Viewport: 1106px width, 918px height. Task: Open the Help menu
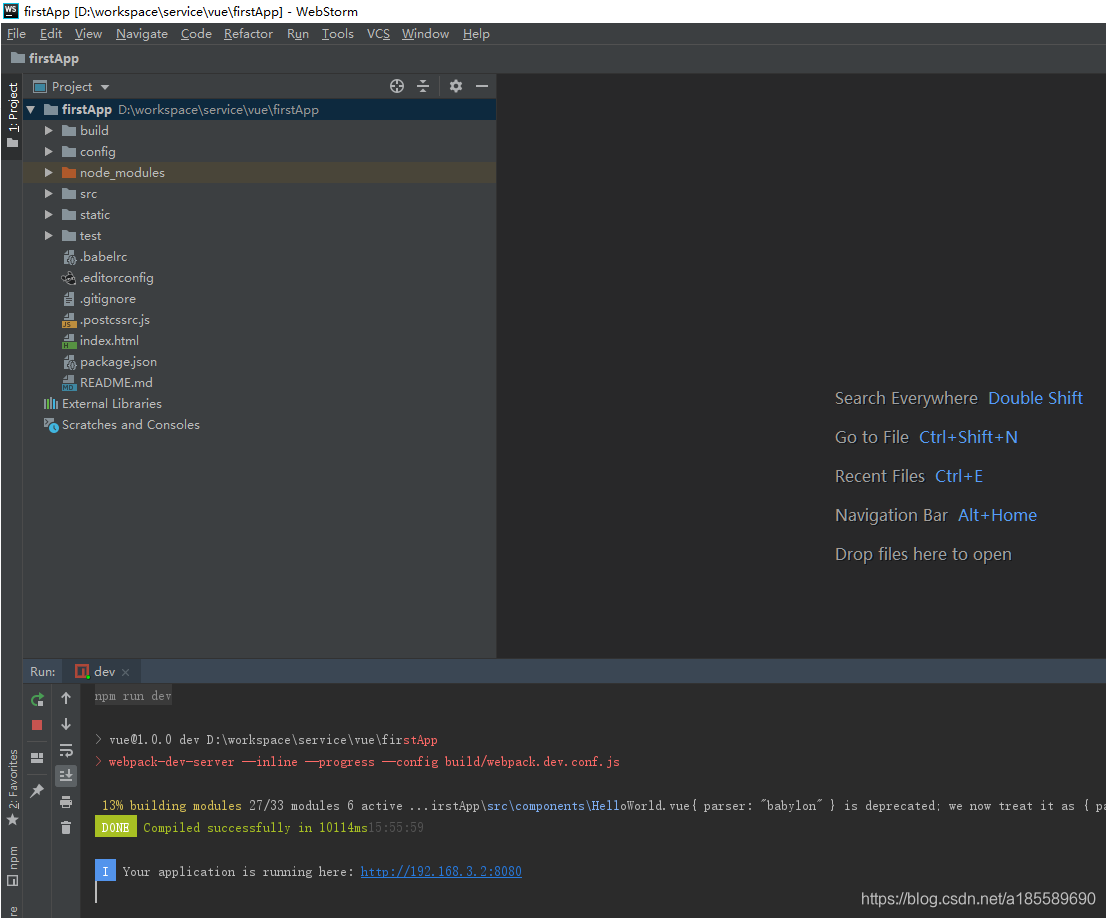476,34
